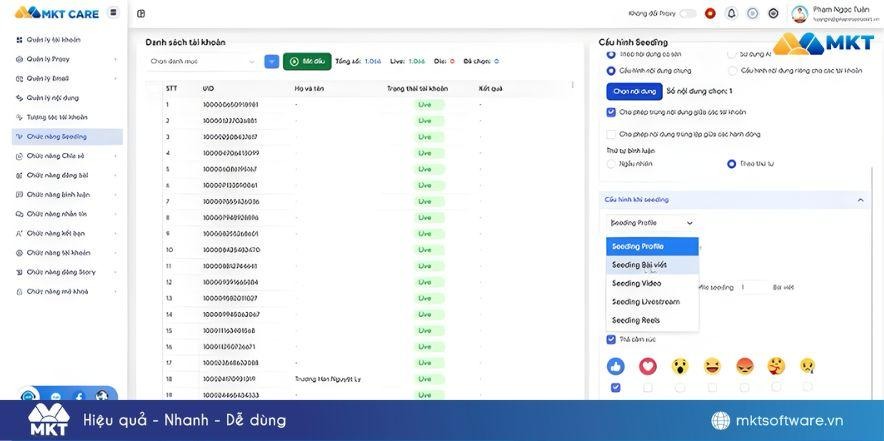Click the red heart Love reaction icon
Viewport: 884px width, 441px height.
(647, 366)
